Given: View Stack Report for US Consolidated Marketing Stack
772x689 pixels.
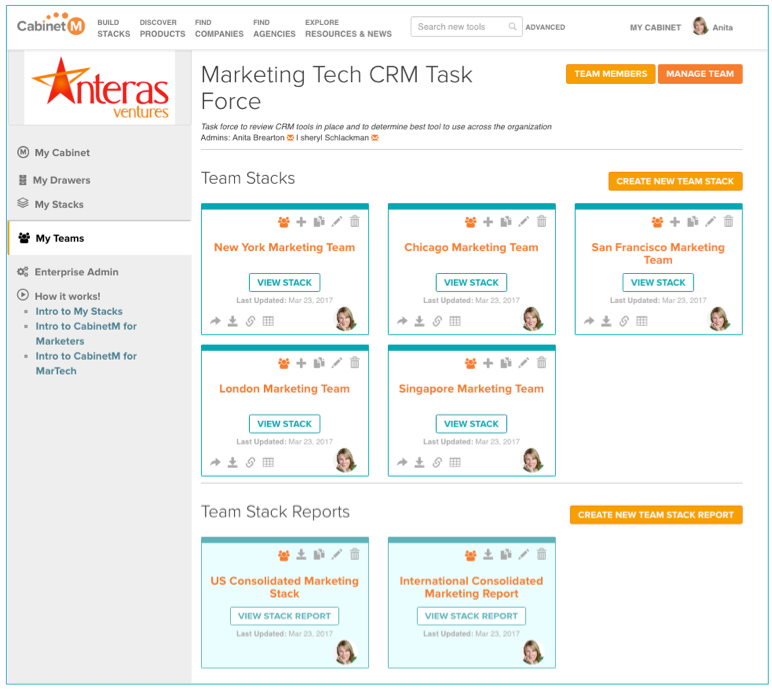Looking at the screenshot, I should (285, 616).
